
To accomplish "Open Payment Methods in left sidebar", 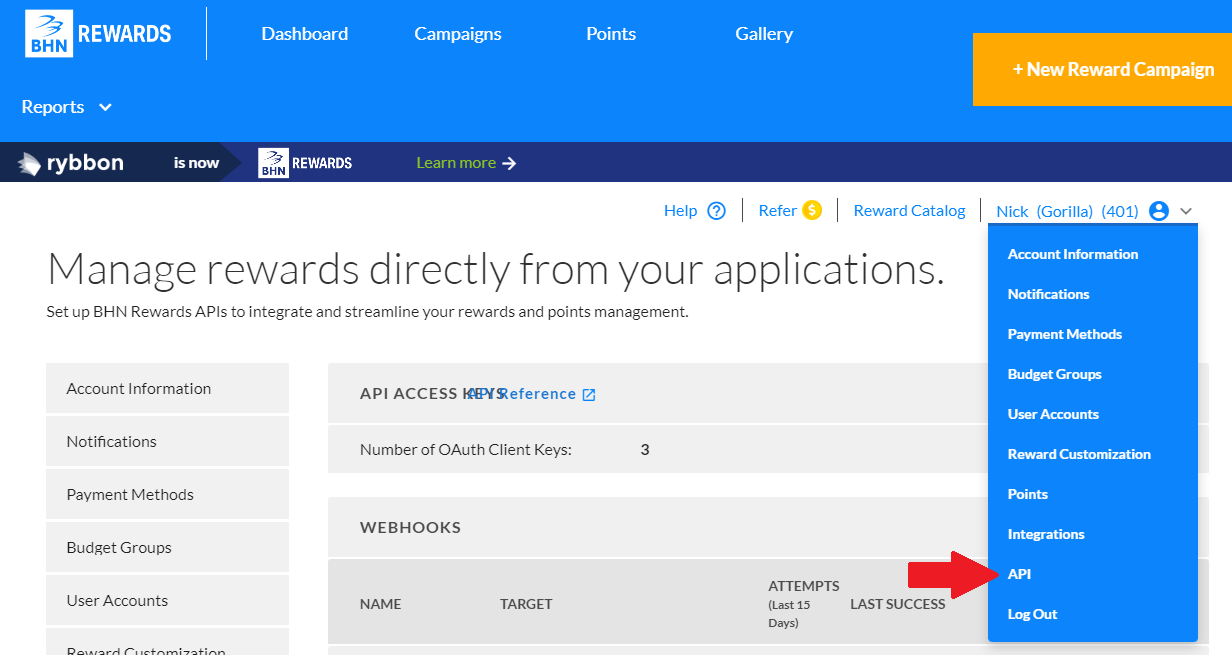I will coord(167,494).
